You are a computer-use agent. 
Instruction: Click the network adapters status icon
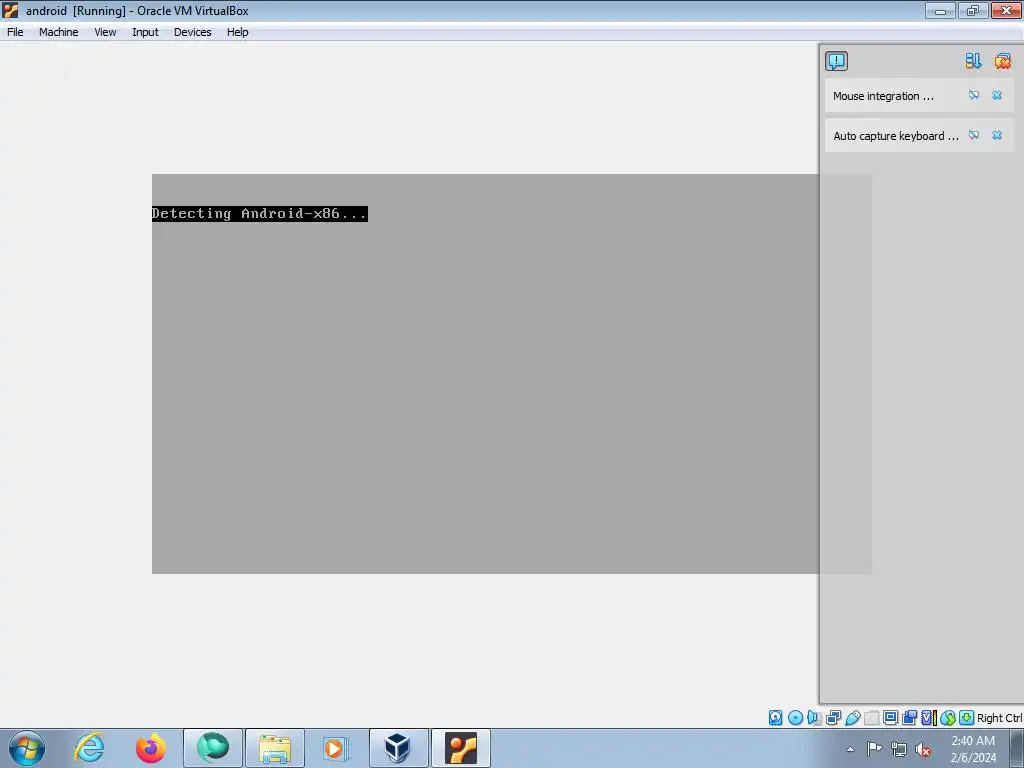coord(833,718)
